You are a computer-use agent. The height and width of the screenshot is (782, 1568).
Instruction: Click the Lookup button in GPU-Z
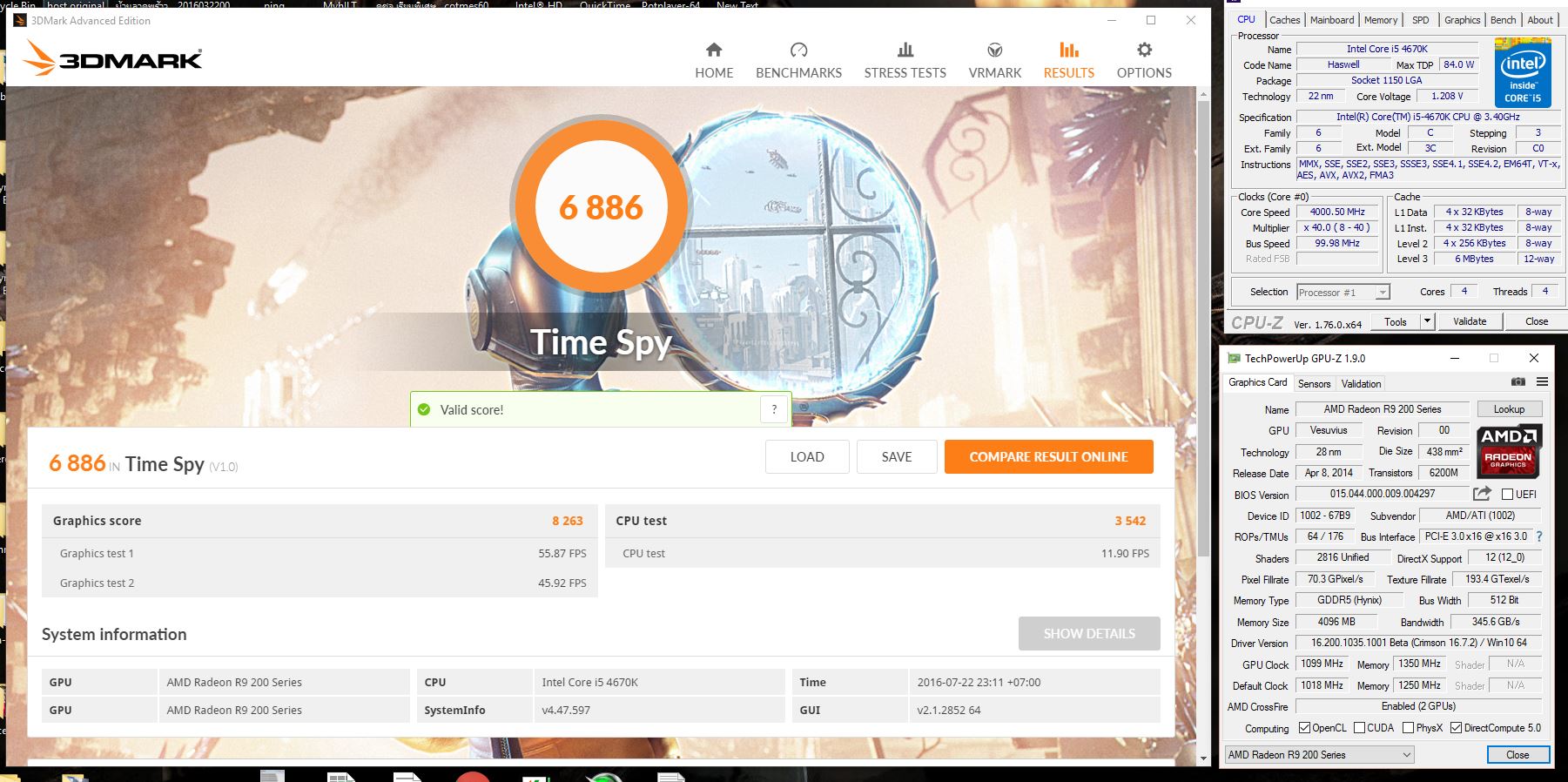(x=1509, y=409)
